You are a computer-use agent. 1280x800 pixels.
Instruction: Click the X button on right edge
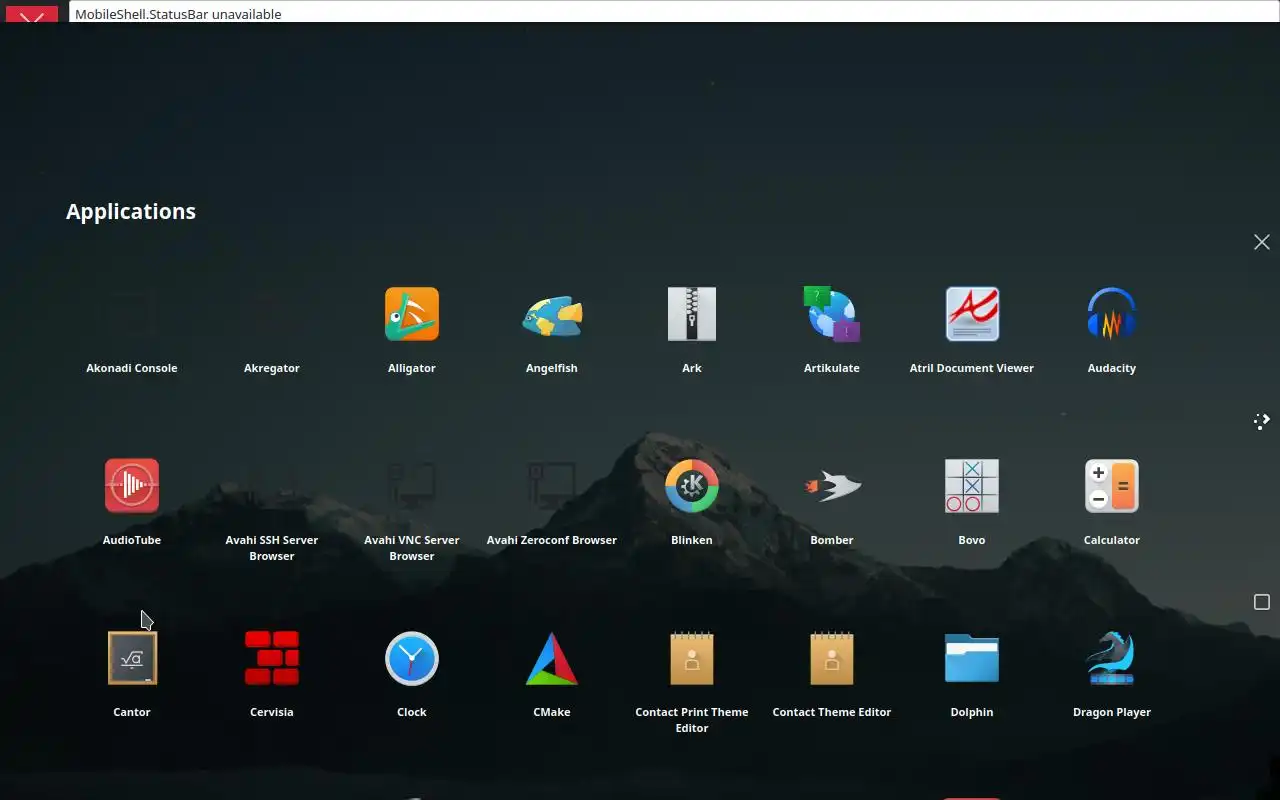1262,242
